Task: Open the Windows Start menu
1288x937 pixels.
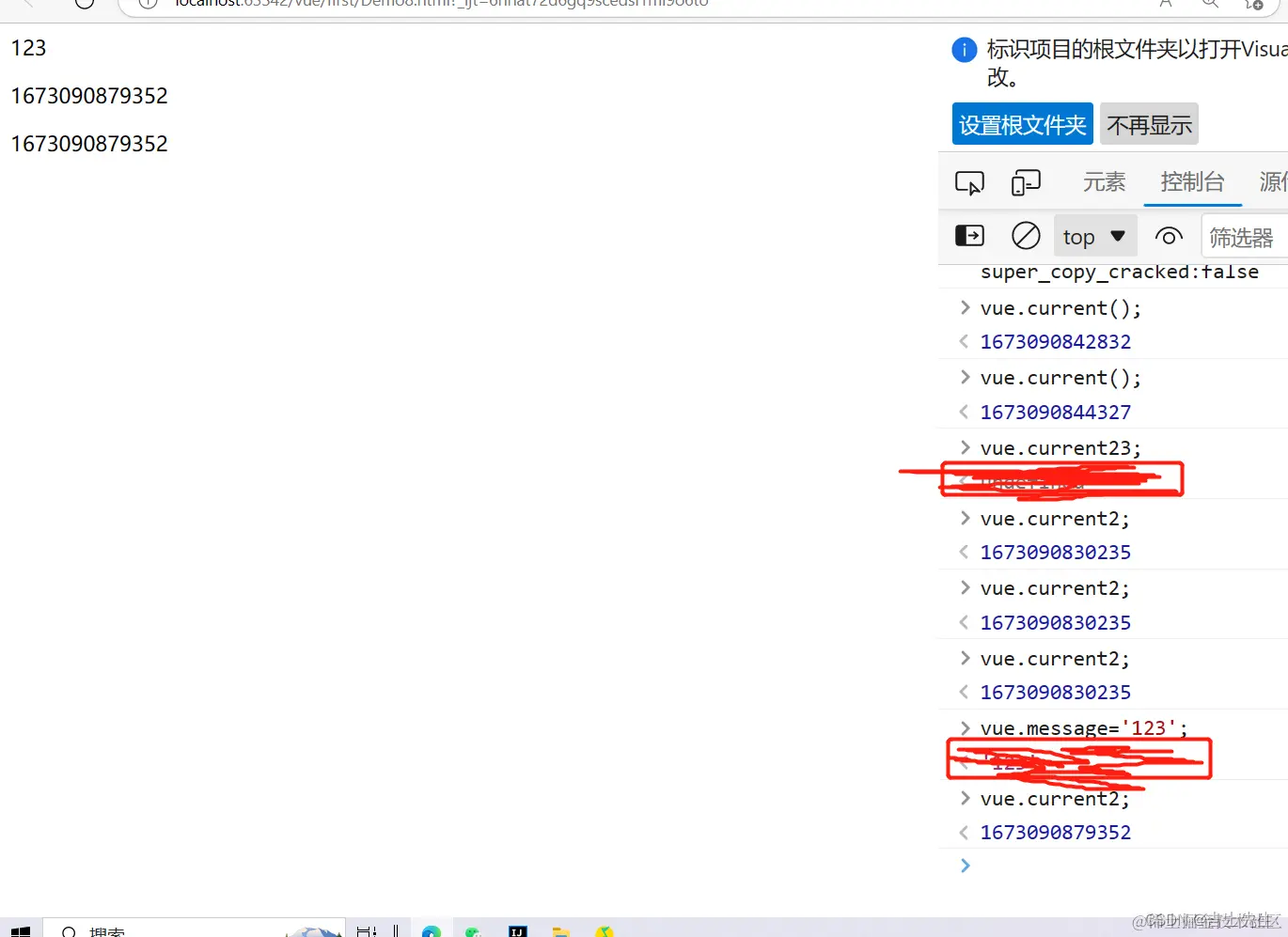Action: click(x=21, y=930)
